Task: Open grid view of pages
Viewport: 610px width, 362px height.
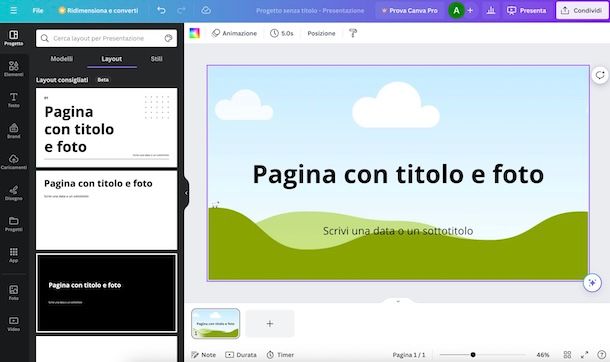Action: (x=567, y=355)
